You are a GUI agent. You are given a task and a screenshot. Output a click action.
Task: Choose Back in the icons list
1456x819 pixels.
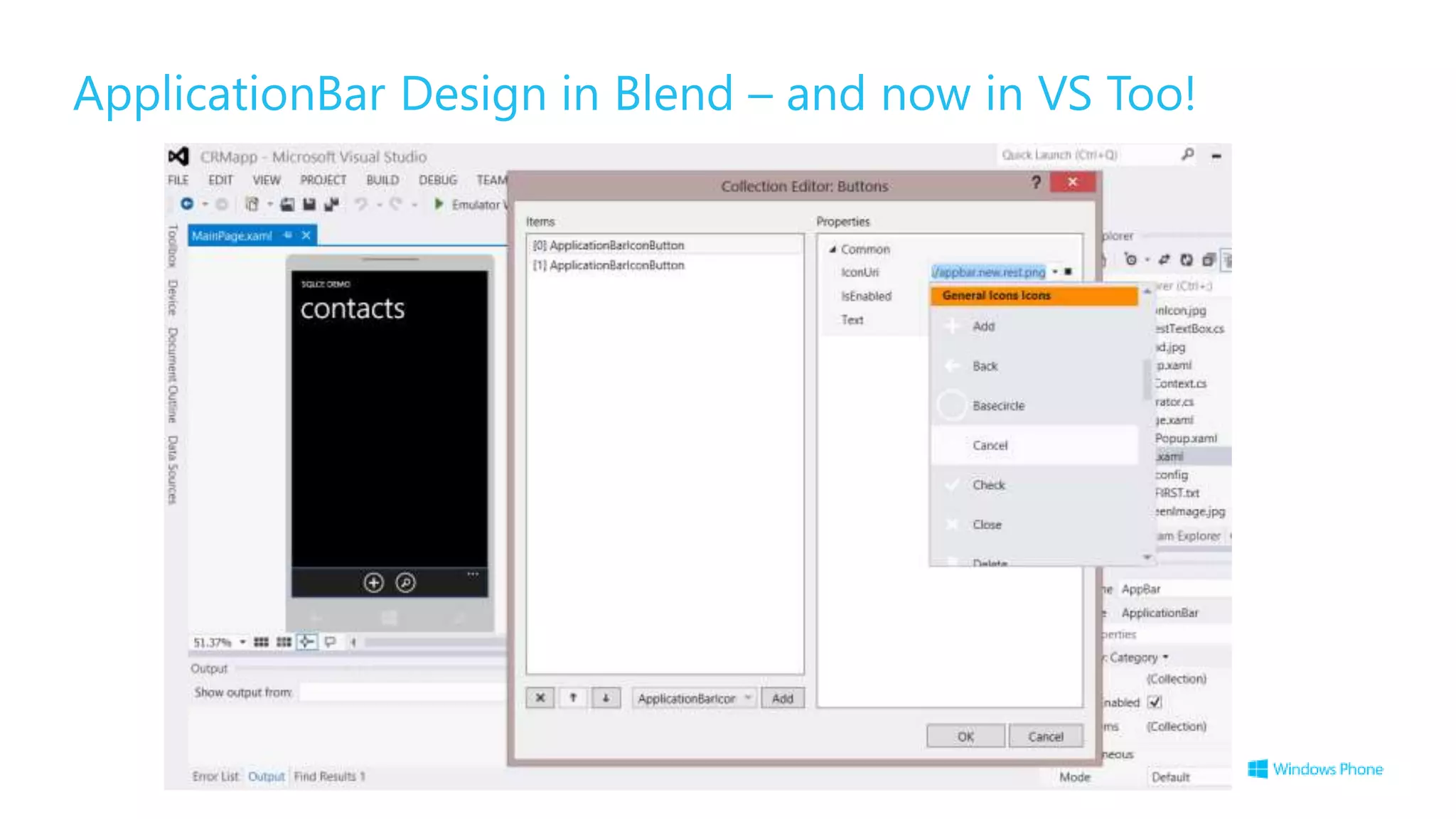coord(1034,366)
